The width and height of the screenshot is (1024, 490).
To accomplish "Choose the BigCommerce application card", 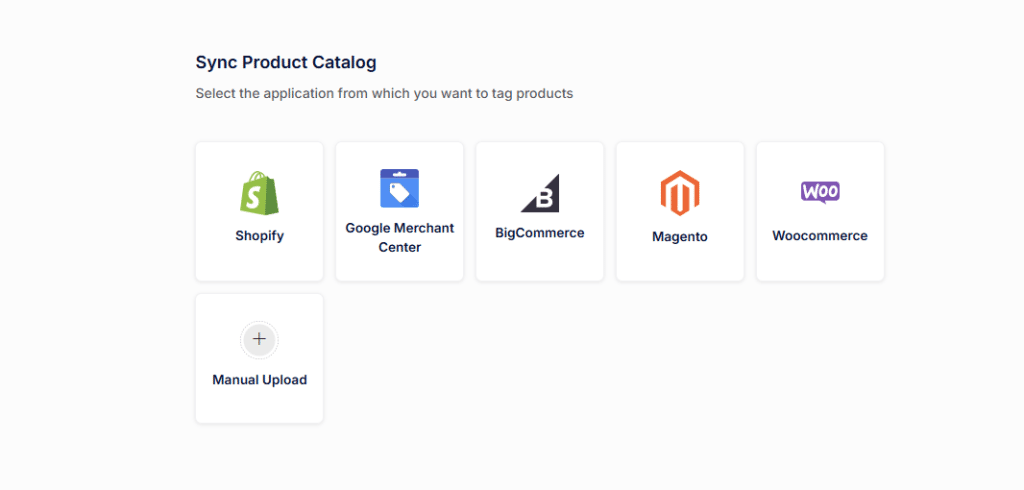I will coord(540,262).
